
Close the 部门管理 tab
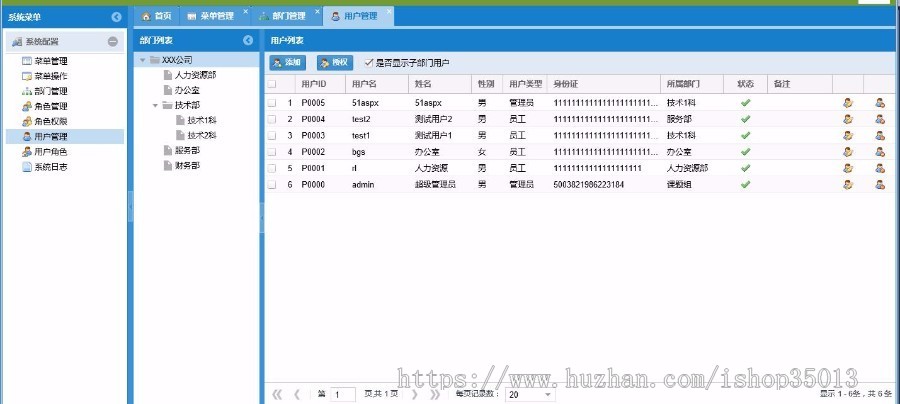[317, 11]
